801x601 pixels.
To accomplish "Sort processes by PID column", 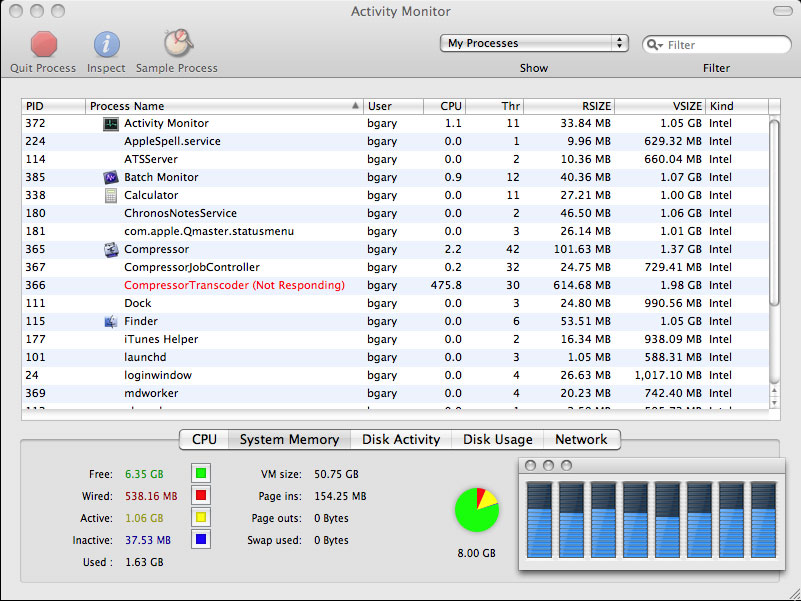I will (54, 106).
